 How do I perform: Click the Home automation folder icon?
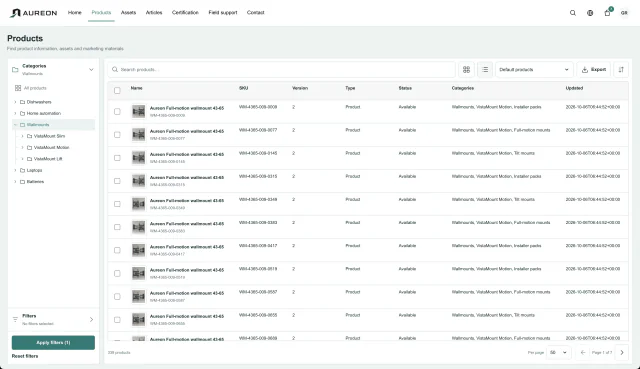coord(22,113)
